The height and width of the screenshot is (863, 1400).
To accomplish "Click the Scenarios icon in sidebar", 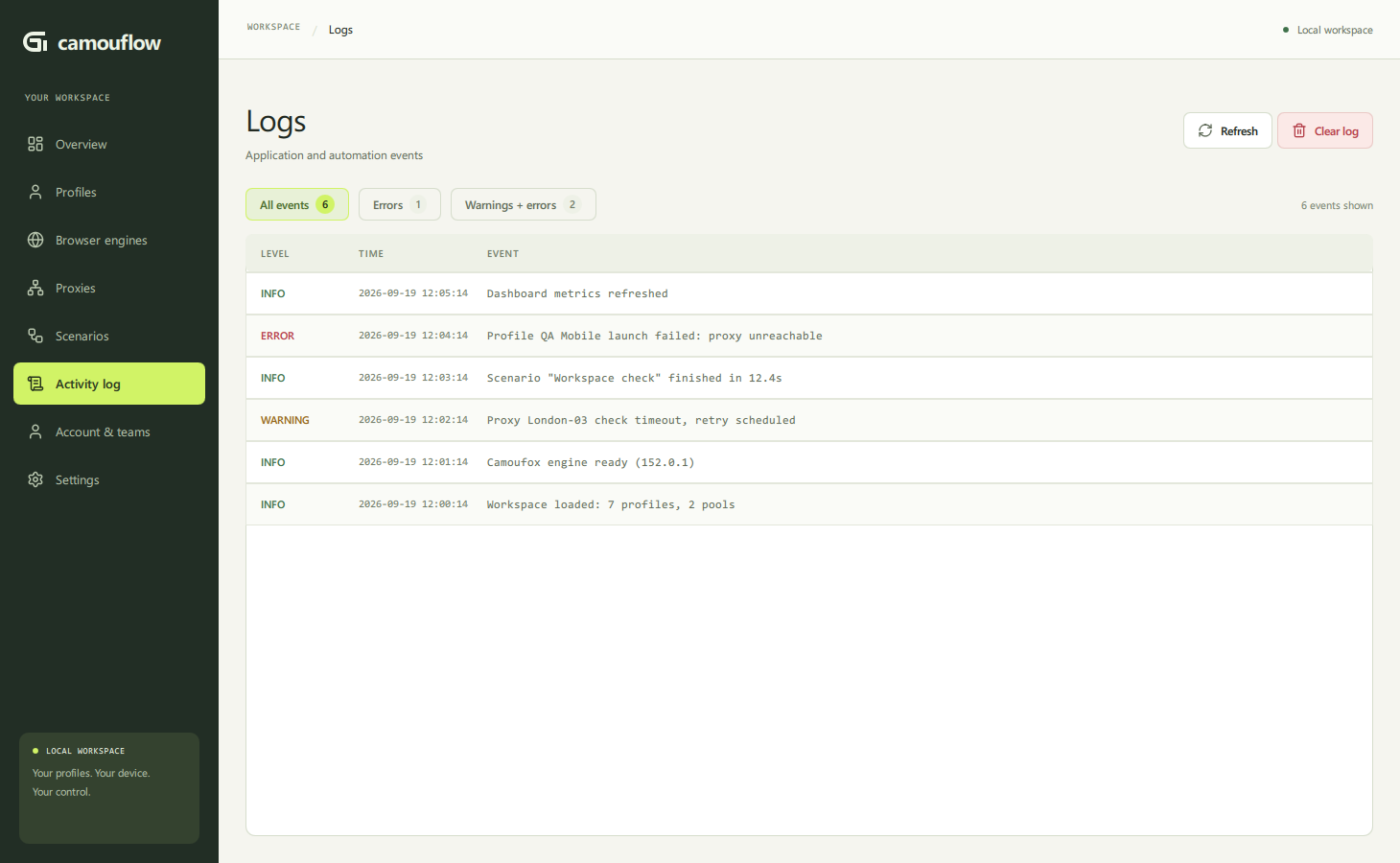I will (35, 336).
